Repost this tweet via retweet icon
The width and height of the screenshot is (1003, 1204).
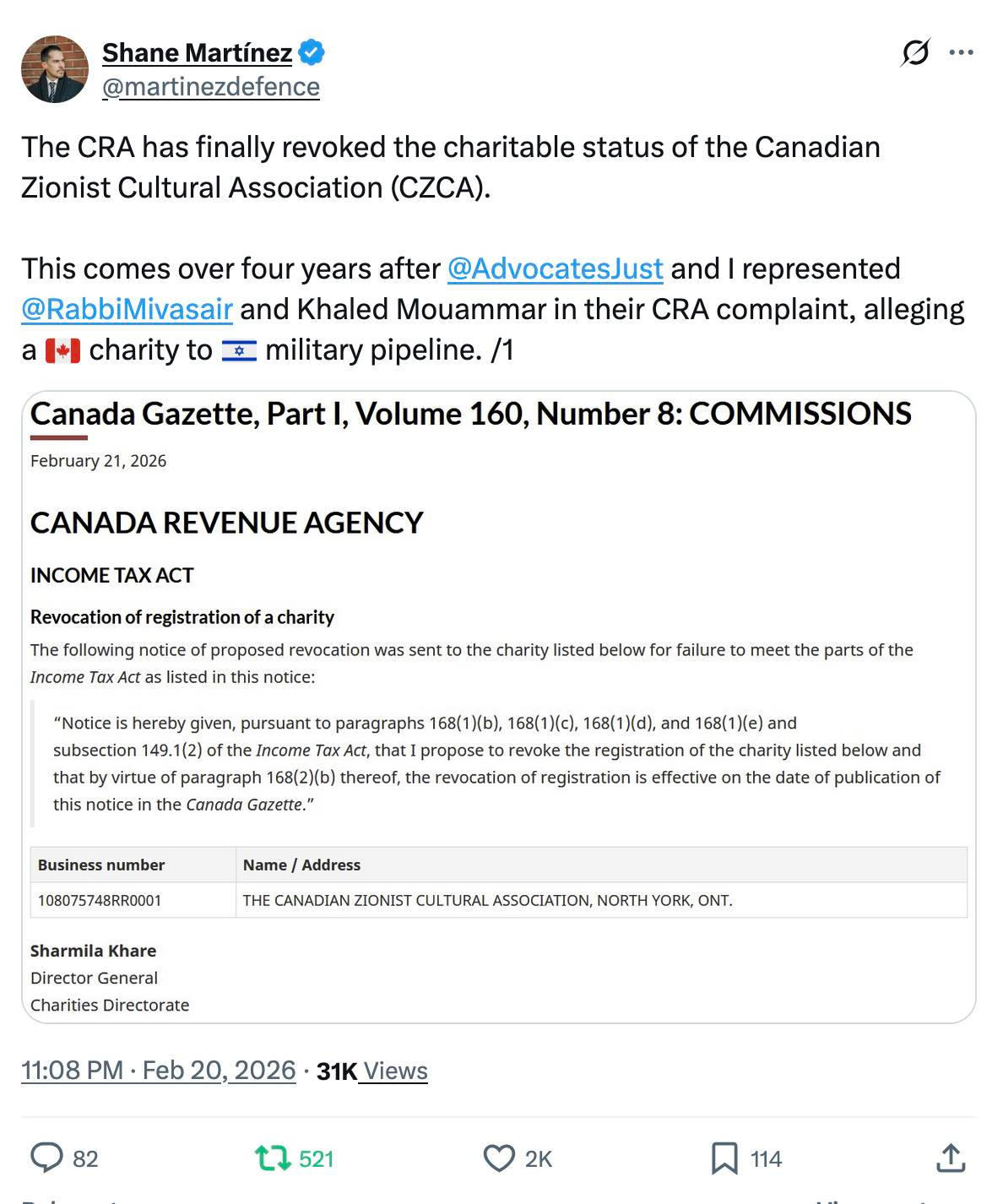[x=273, y=1158]
